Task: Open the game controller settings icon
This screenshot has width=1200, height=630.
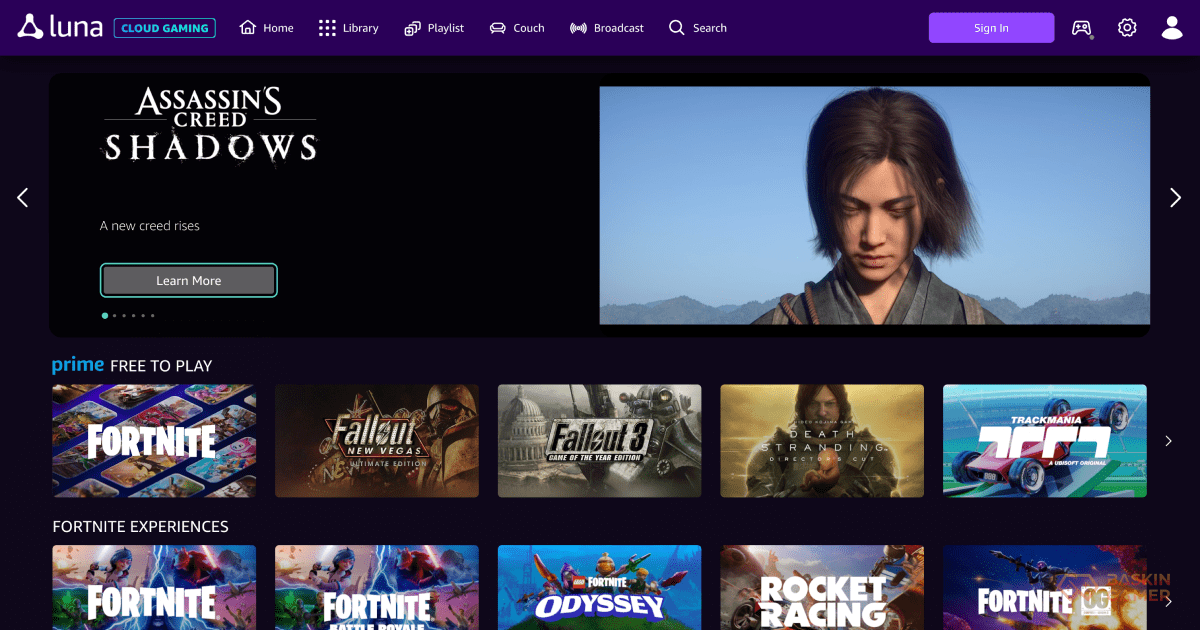Action: 1082,28
